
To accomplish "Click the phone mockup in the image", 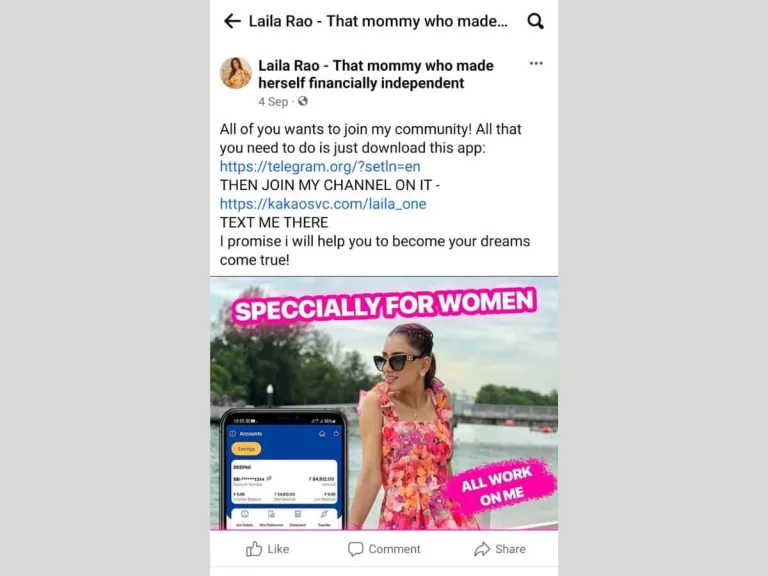I will [284, 469].
